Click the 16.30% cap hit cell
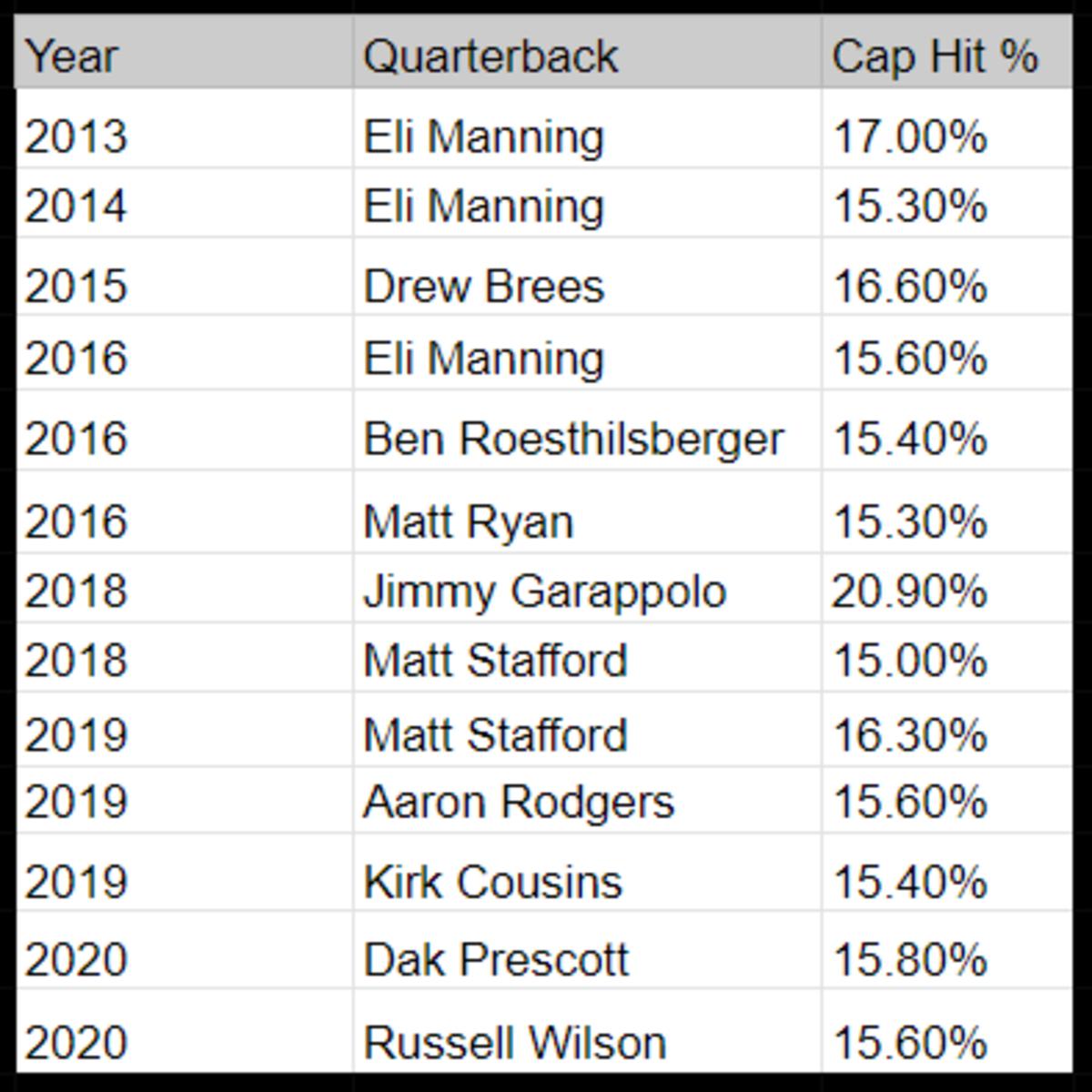 (945, 734)
